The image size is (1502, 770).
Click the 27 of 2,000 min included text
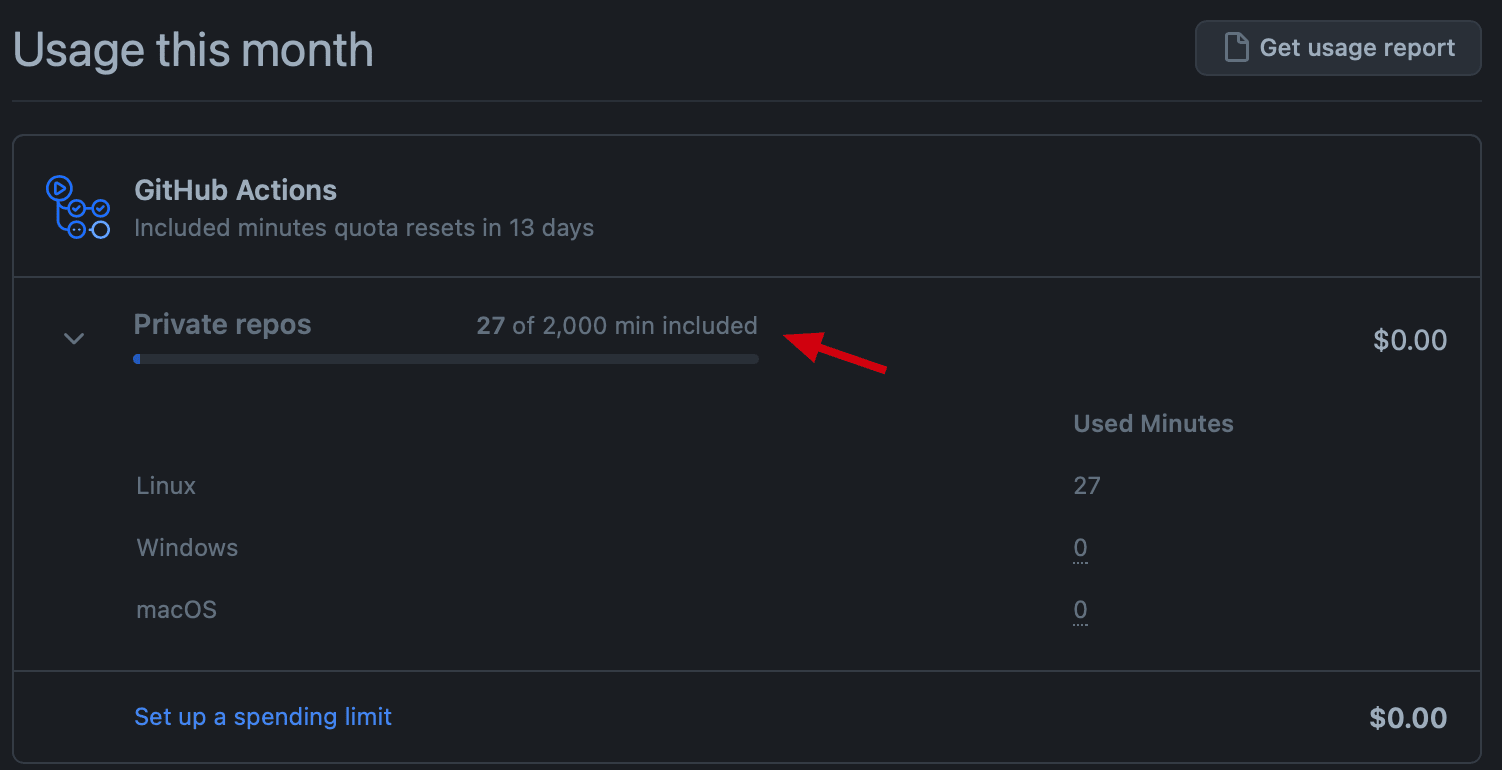point(617,326)
